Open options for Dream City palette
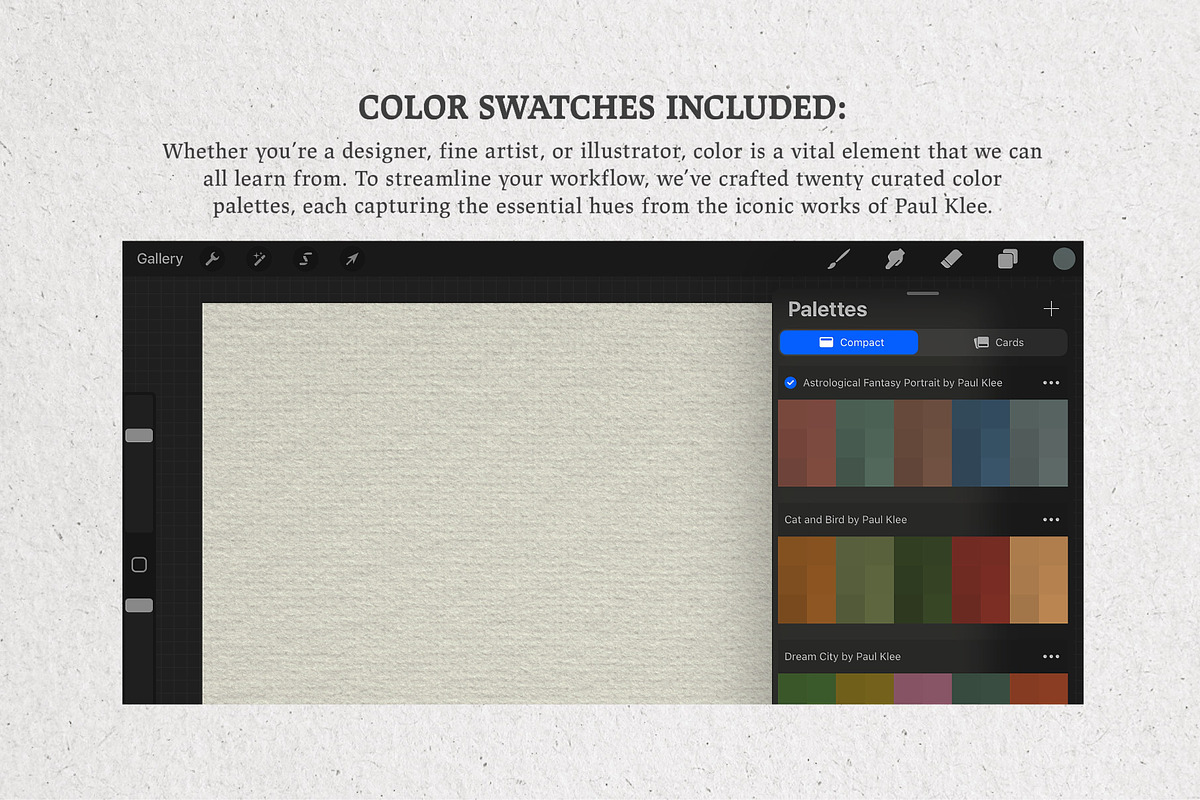The height and width of the screenshot is (800, 1200). pyautogui.click(x=1051, y=657)
